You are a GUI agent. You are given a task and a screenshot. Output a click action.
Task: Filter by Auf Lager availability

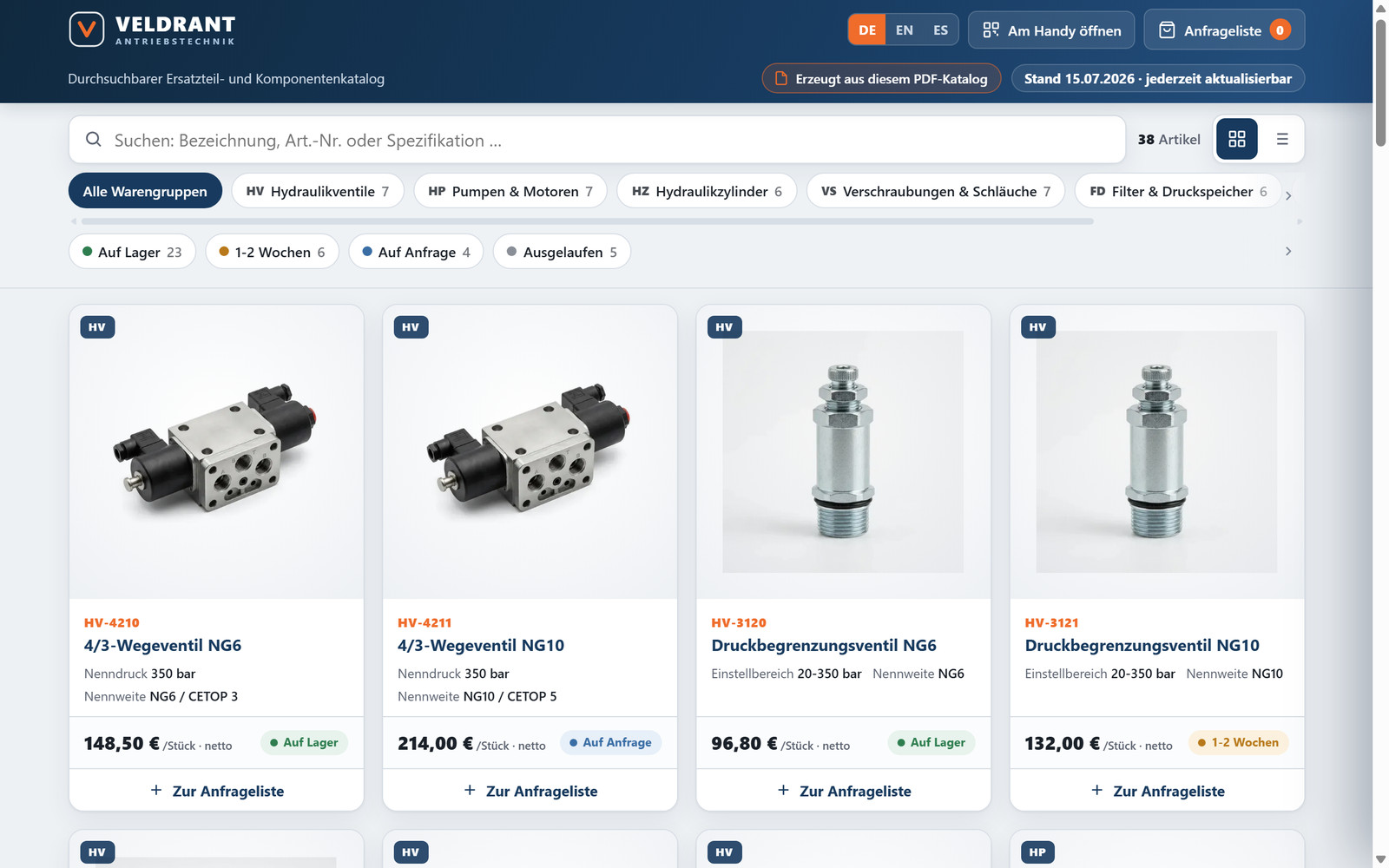pos(132,252)
